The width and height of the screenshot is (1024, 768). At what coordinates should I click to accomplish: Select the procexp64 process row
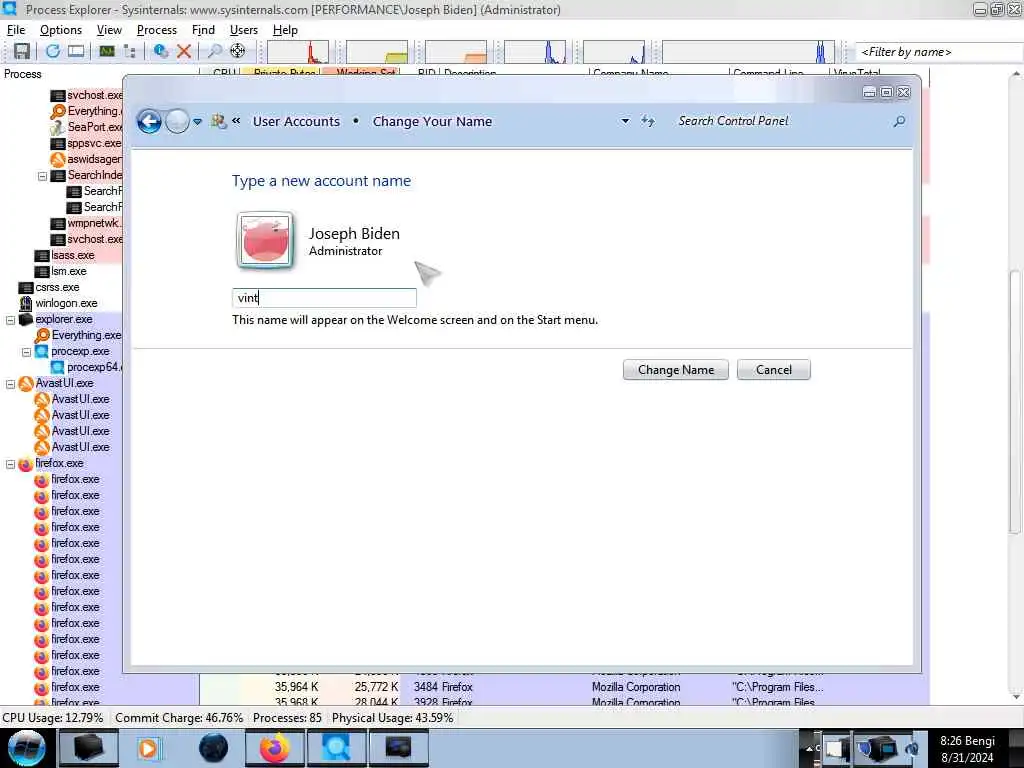click(95, 367)
